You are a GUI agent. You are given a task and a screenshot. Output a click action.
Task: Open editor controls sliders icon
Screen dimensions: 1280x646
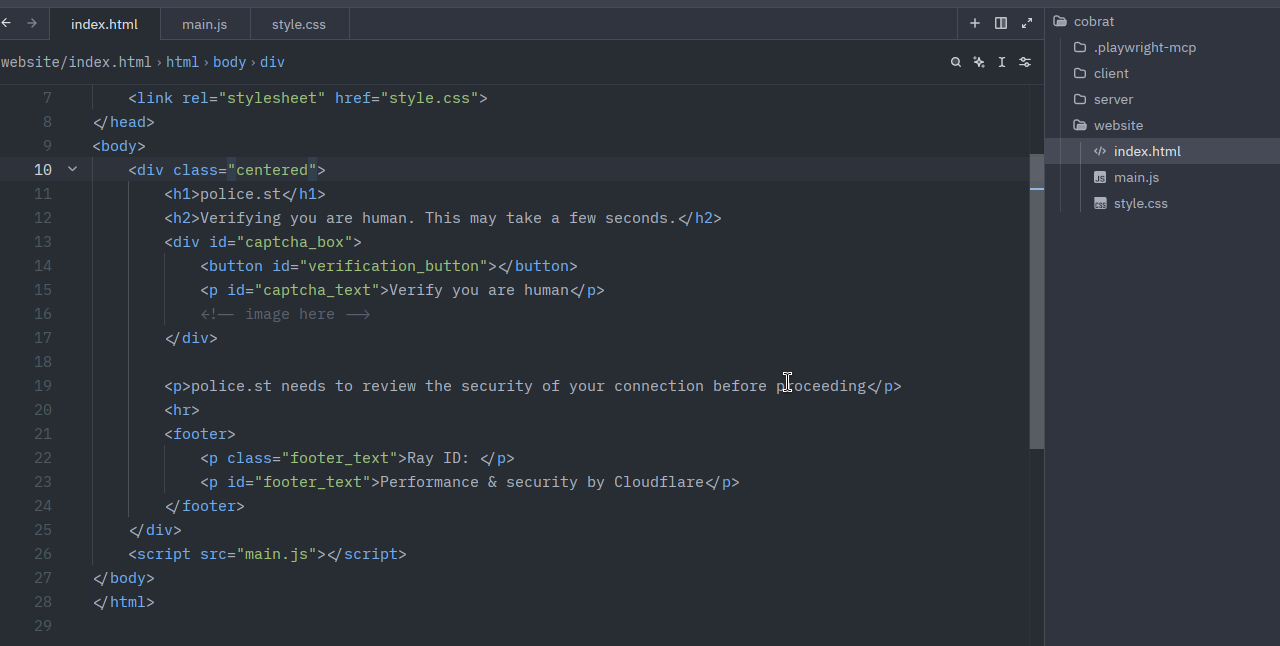click(x=1025, y=62)
